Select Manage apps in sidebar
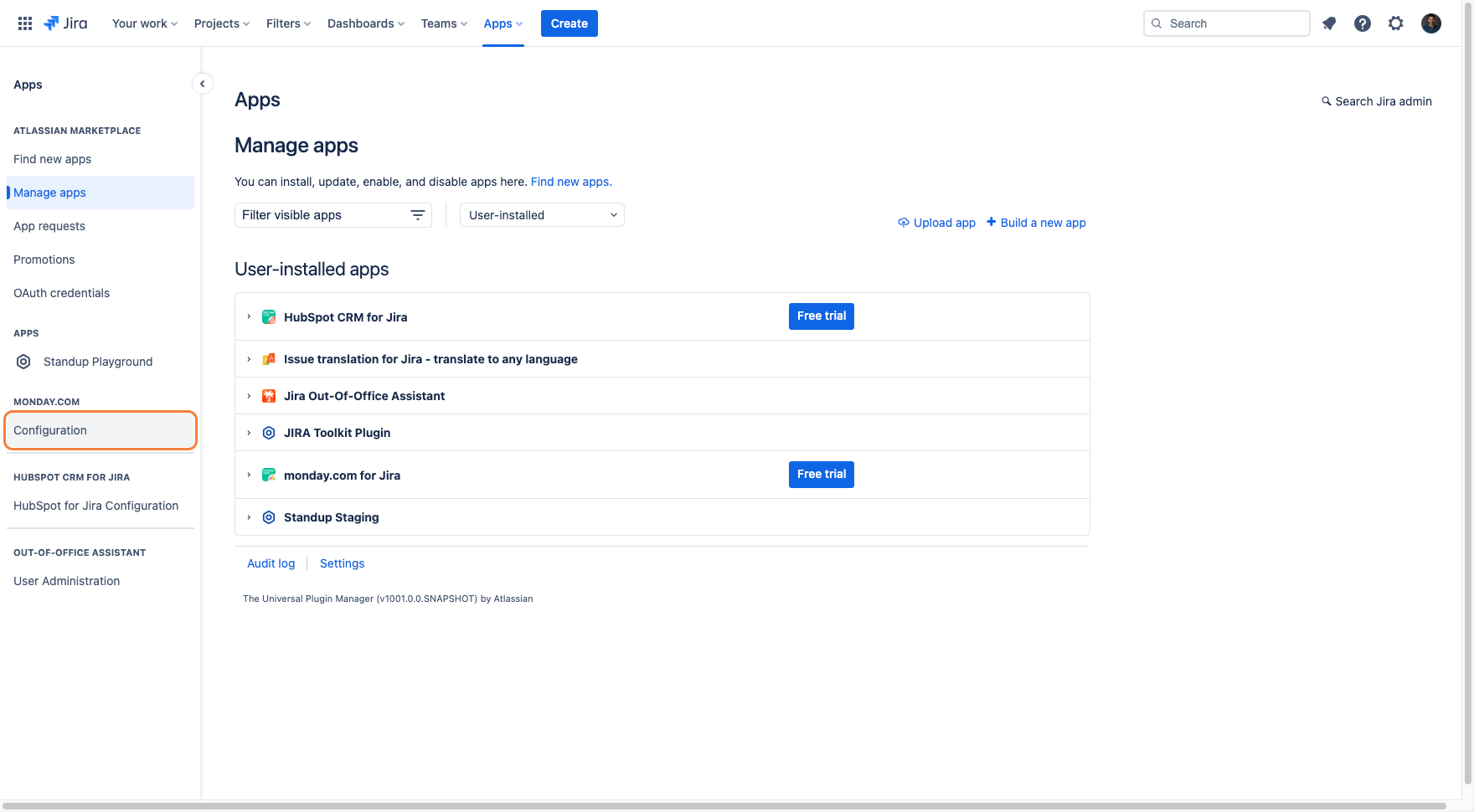 tap(100, 193)
